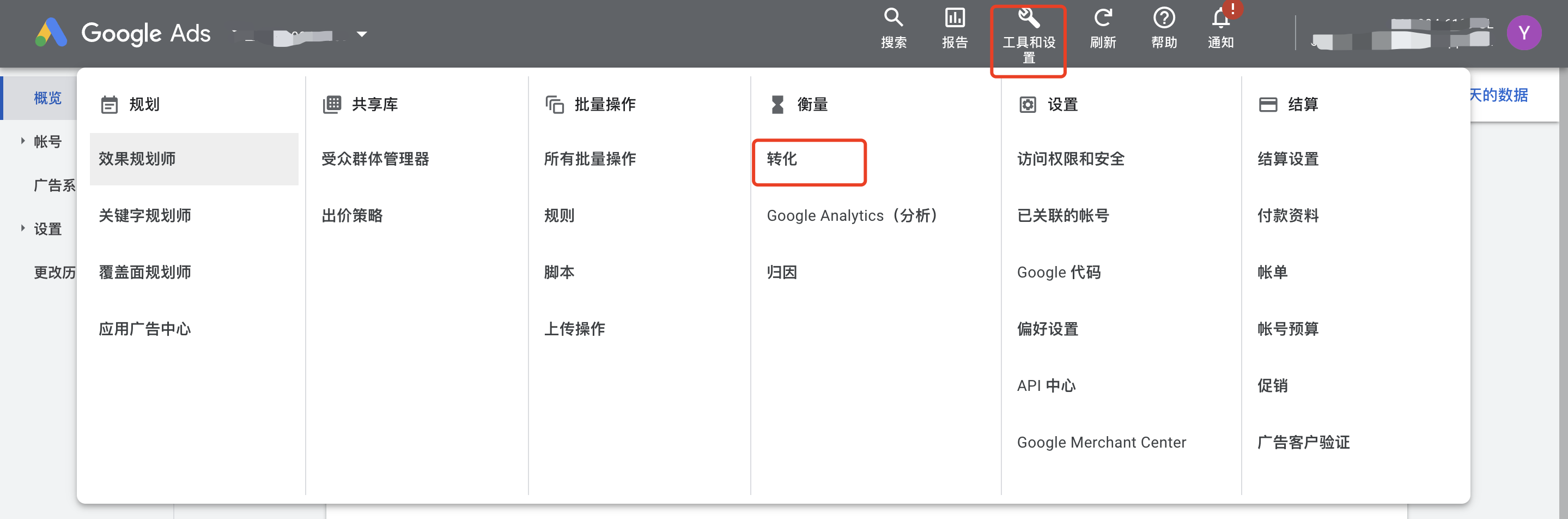
Task: Click the 批量操作 copy icon
Action: click(555, 105)
